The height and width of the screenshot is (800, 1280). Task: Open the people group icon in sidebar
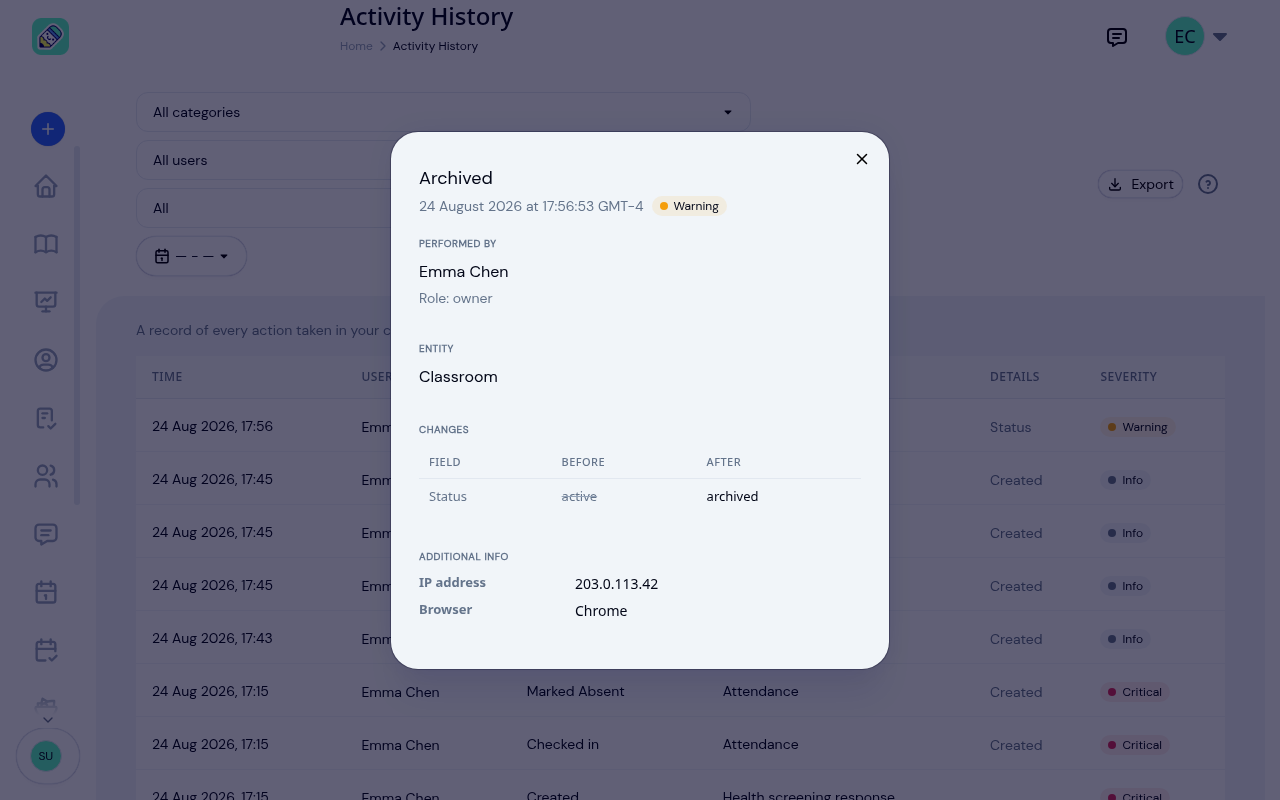pyautogui.click(x=46, y=476)
